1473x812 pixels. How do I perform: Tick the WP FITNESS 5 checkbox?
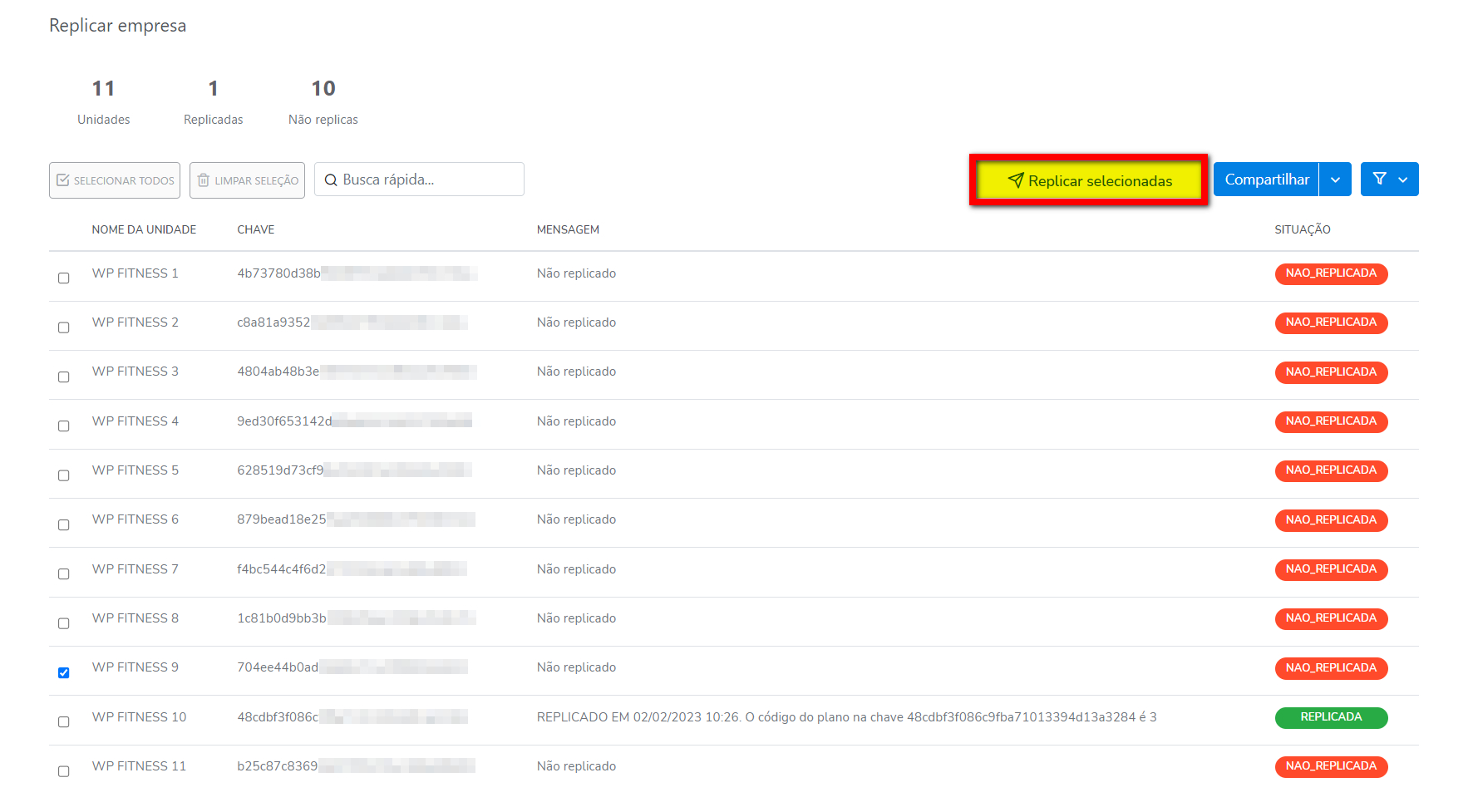pos(64,475)
